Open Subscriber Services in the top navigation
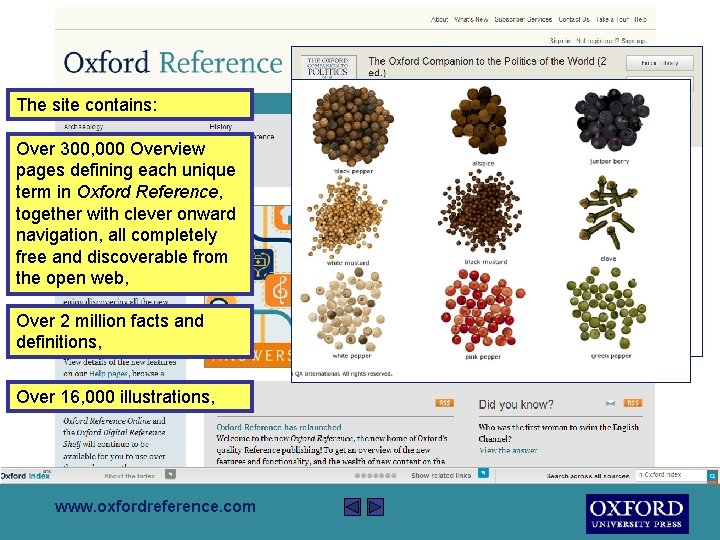Viewport: 720px width, 540px height. 523,19
